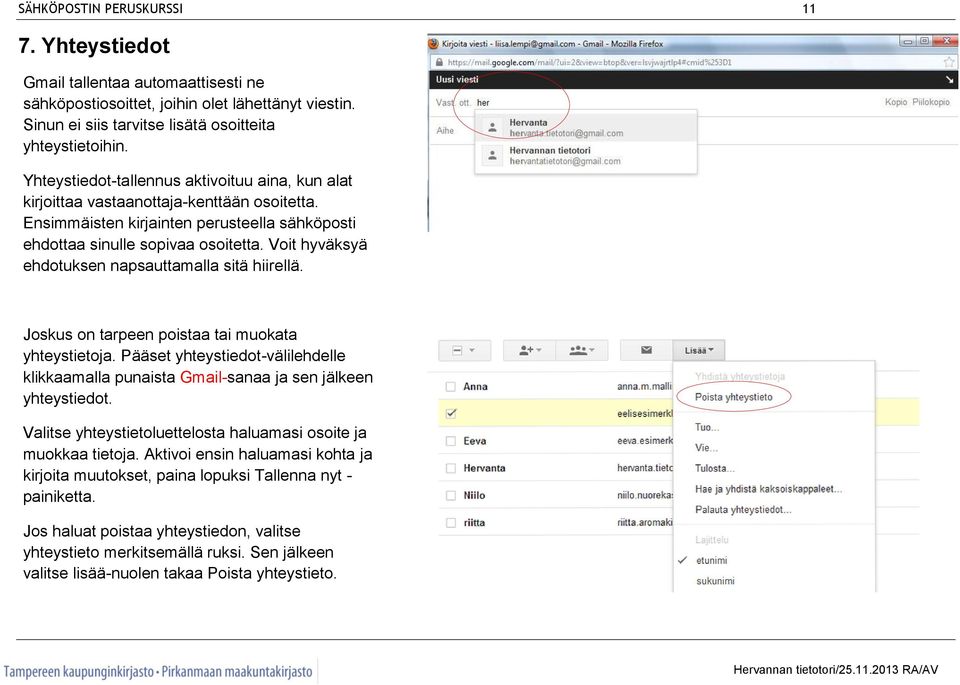The height and width of the screenshot is (685, 960).
Task: Tick the checkbox for contact Eeva
Action: click(x=451, y=441)
